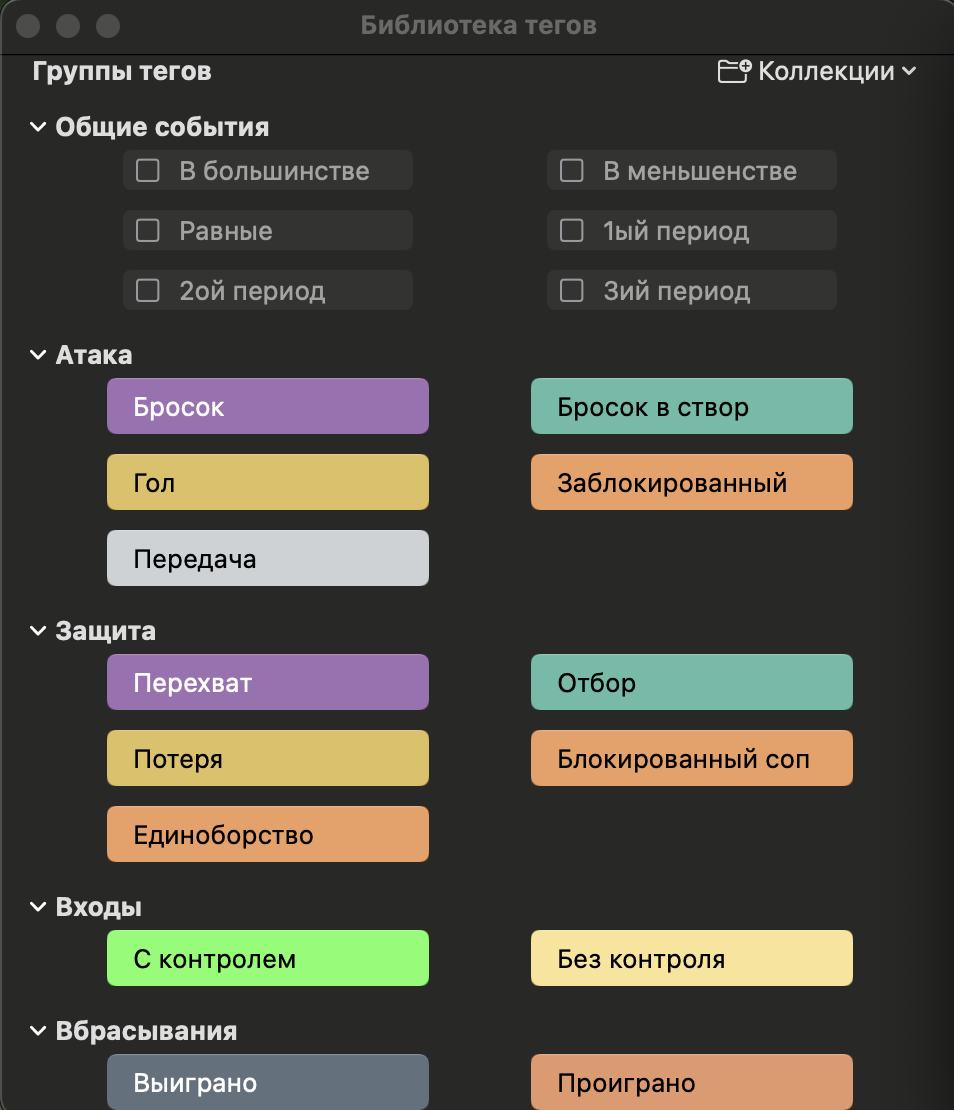The image size is (954, 1110).
Task: Collapse the Входы group
Action: click(38, 907)
